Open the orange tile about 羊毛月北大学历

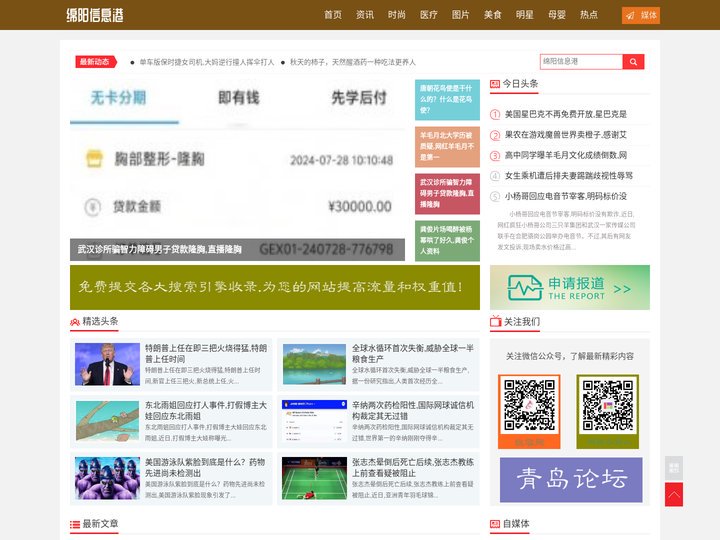click(447, 146)
